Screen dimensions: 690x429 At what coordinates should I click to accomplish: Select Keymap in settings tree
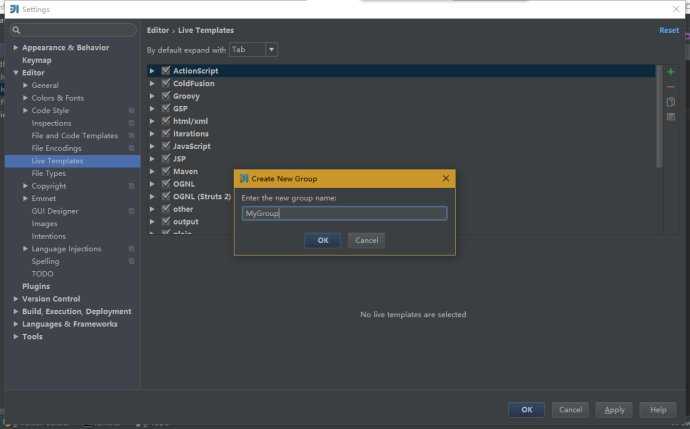[x=37, y=60]
